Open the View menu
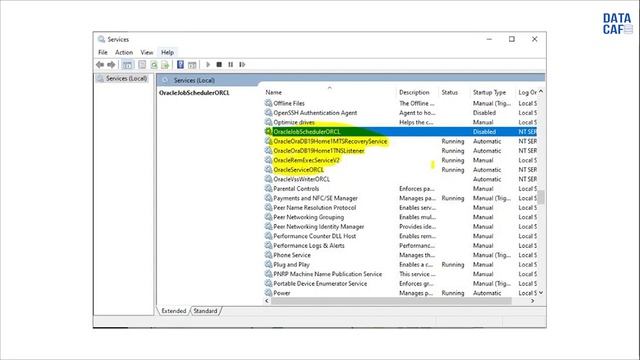This screenshot has width=640, height=360. 147,52
